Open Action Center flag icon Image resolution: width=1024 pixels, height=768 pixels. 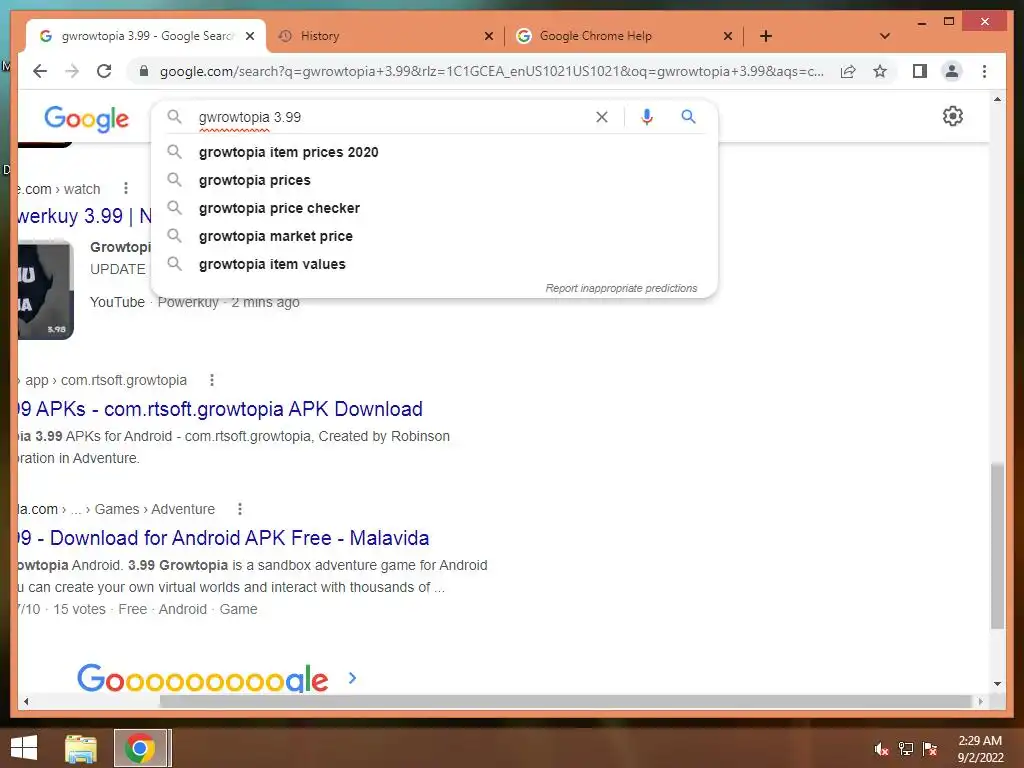pyautogui.click(x=929, y=749)
